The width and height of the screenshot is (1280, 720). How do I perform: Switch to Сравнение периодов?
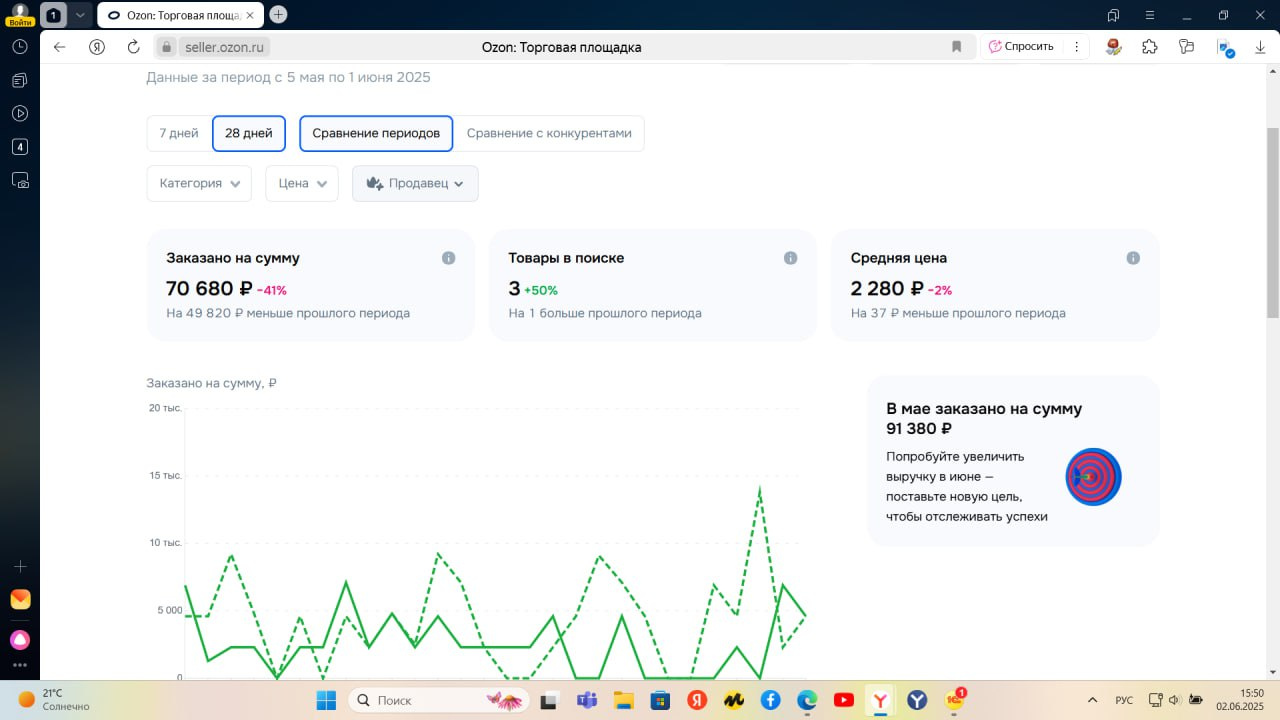pyautogui.click(x=376, y=133)
